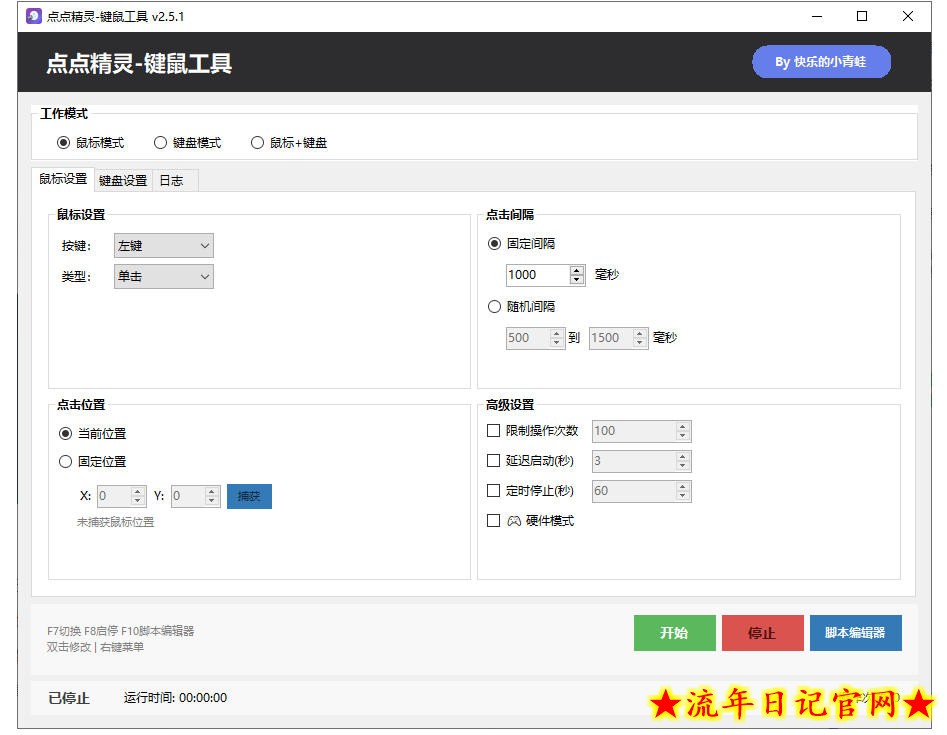Click the blue 捕获 button
This screenshot has height=735, width=947.
pos(249,496)
